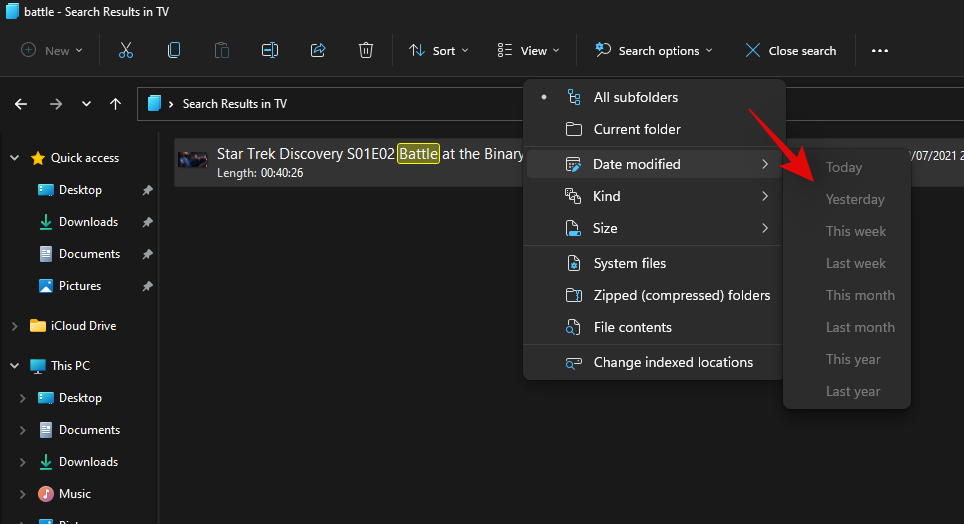Viewport: 964px width, 524px height.
Task: Select the Current folder option
Action: 636,129
